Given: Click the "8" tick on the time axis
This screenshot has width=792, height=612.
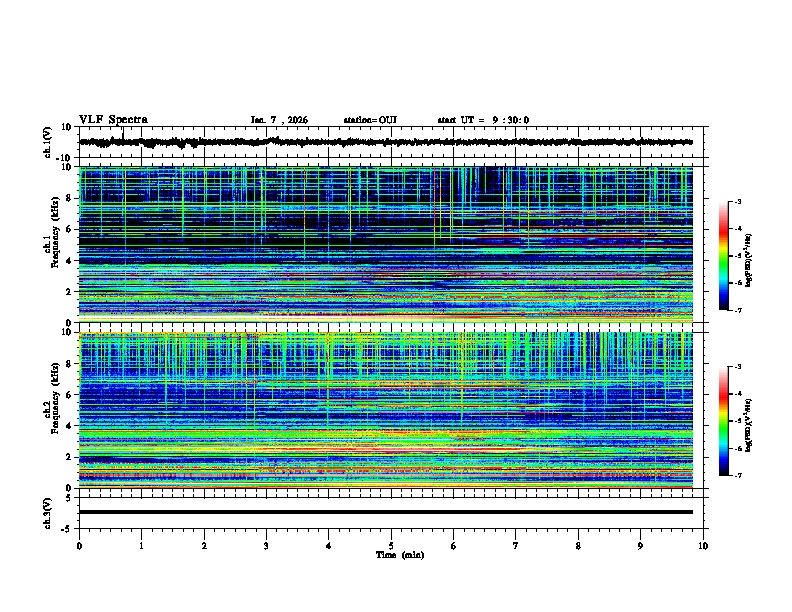Looking at the screenshot, I should tap(578, 546).
